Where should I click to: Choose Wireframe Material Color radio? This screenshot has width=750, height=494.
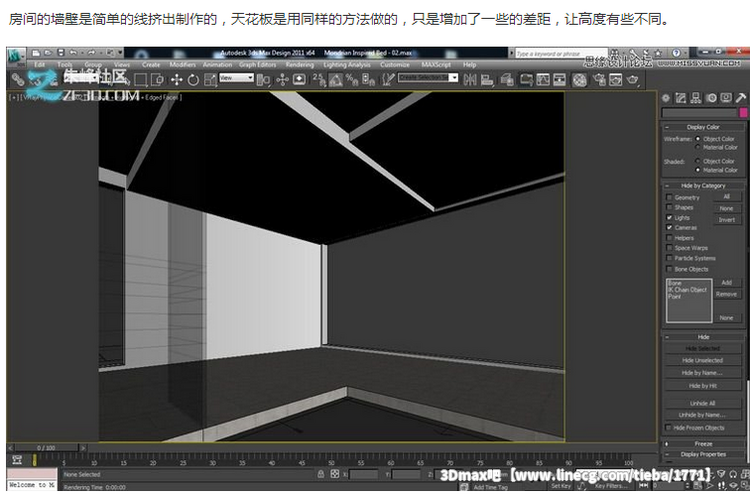click(x=697, y=147)
